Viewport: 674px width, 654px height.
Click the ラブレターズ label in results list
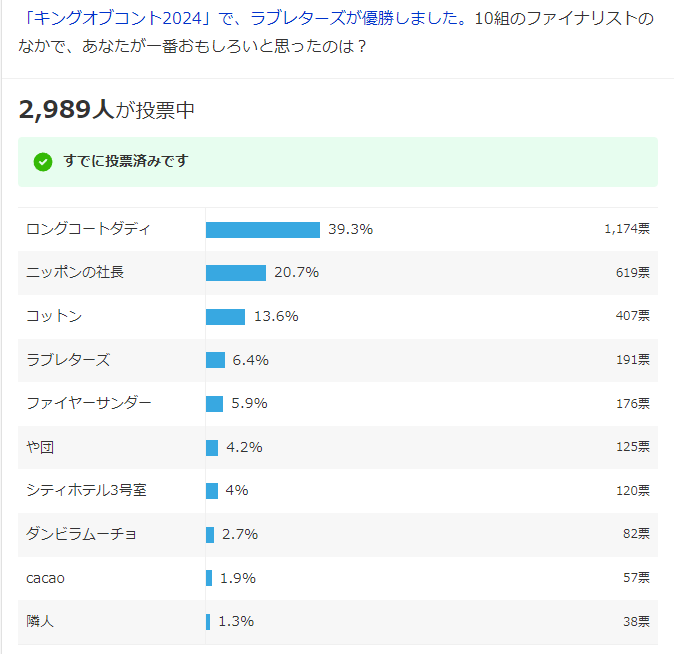68,359
